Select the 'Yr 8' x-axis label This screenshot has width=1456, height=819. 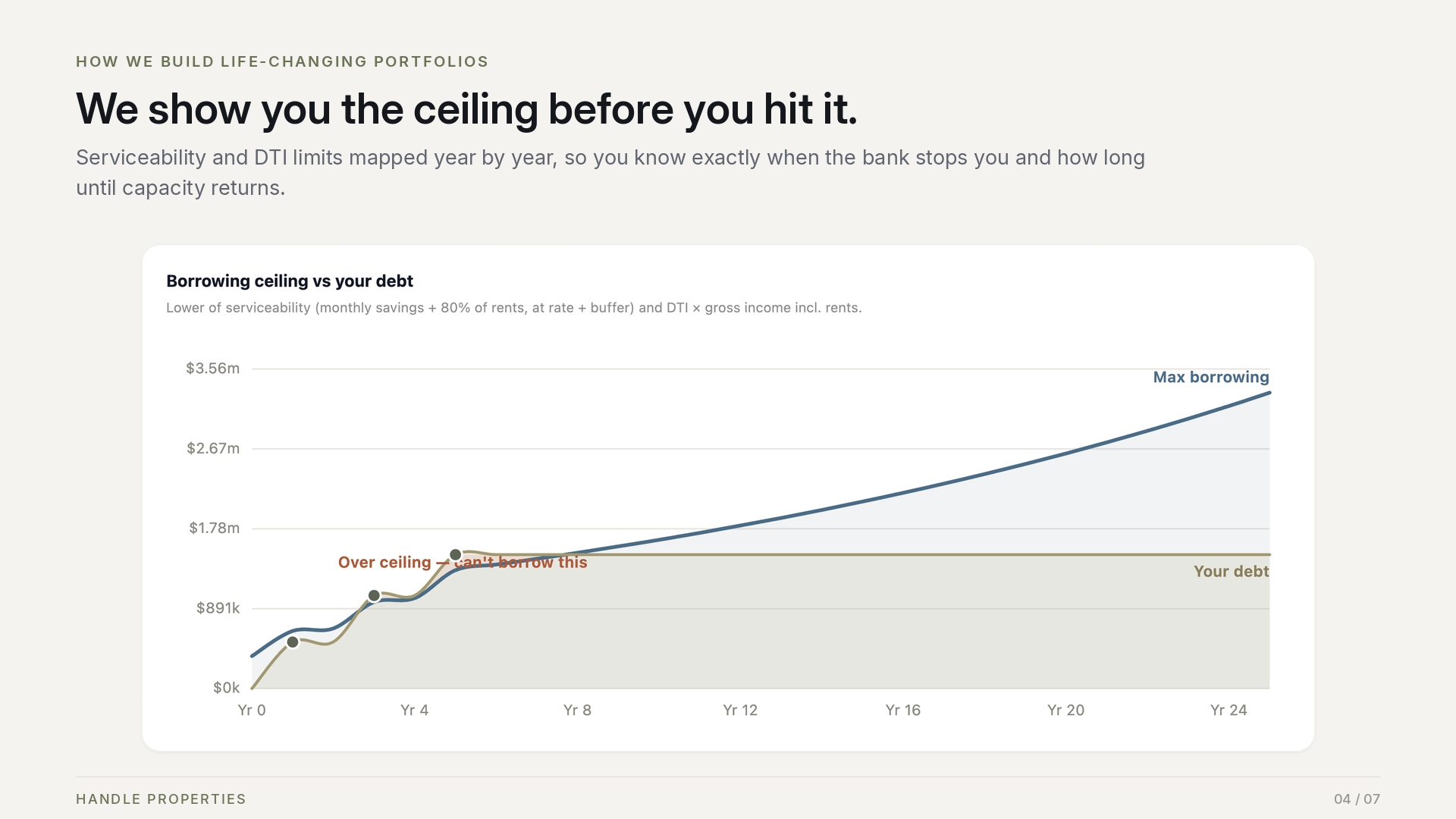pos(577,710)
